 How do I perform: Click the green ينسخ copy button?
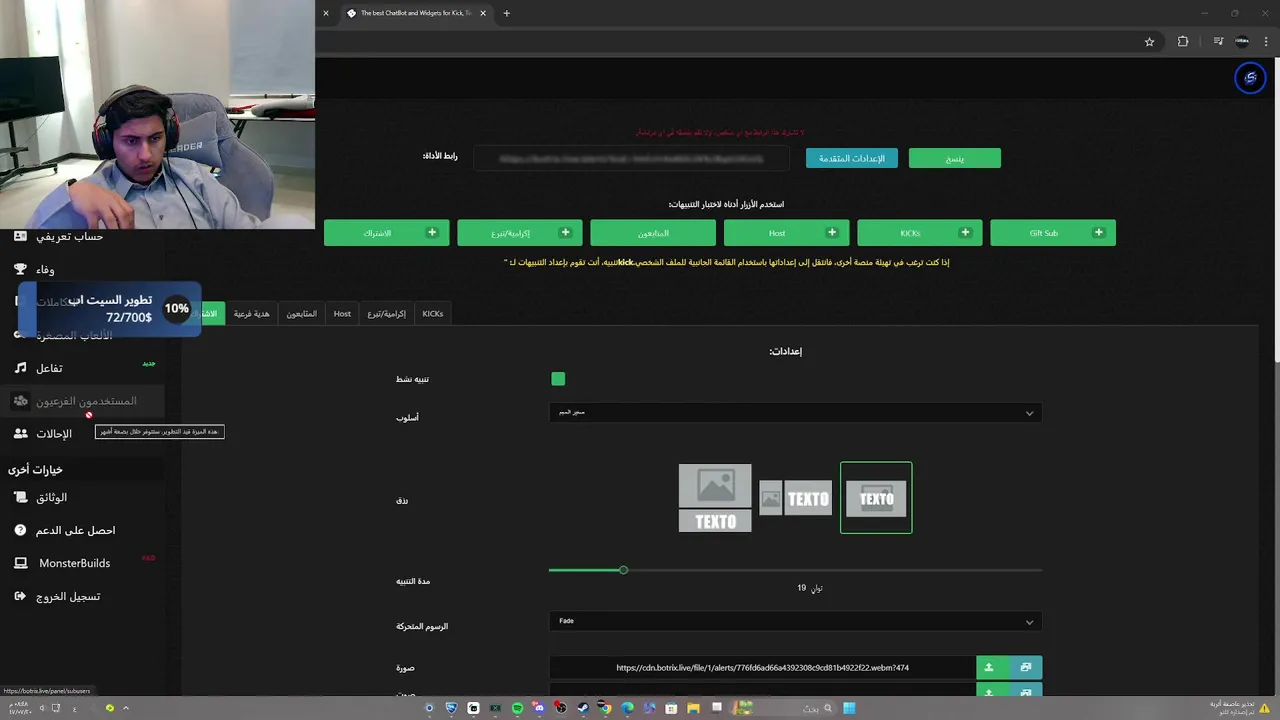[x=955, y=158]
